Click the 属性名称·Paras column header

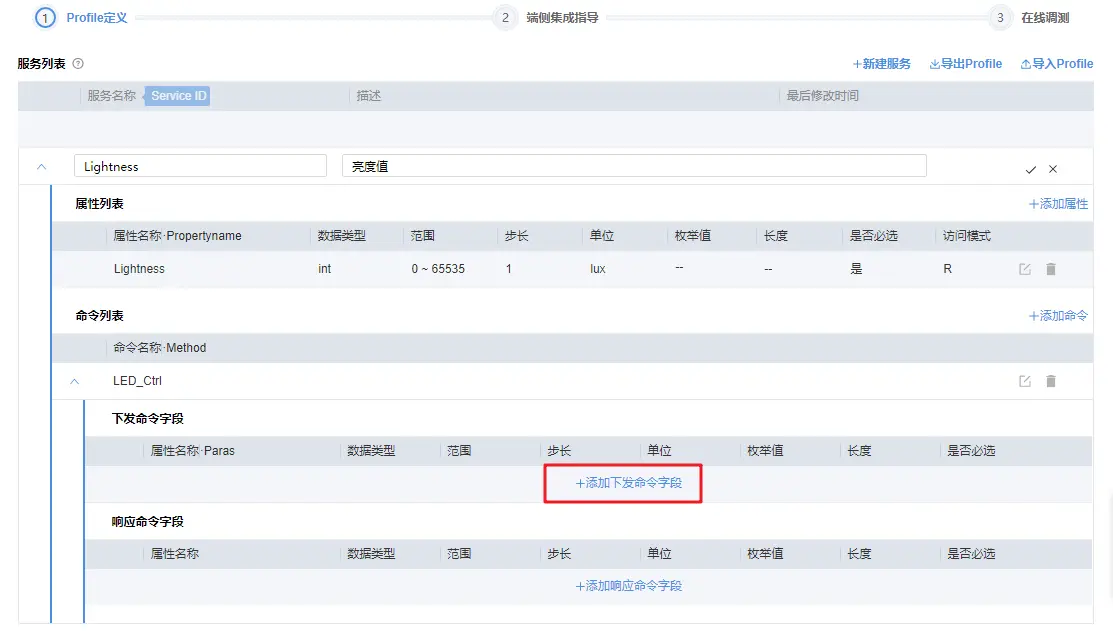coord(192,451)
